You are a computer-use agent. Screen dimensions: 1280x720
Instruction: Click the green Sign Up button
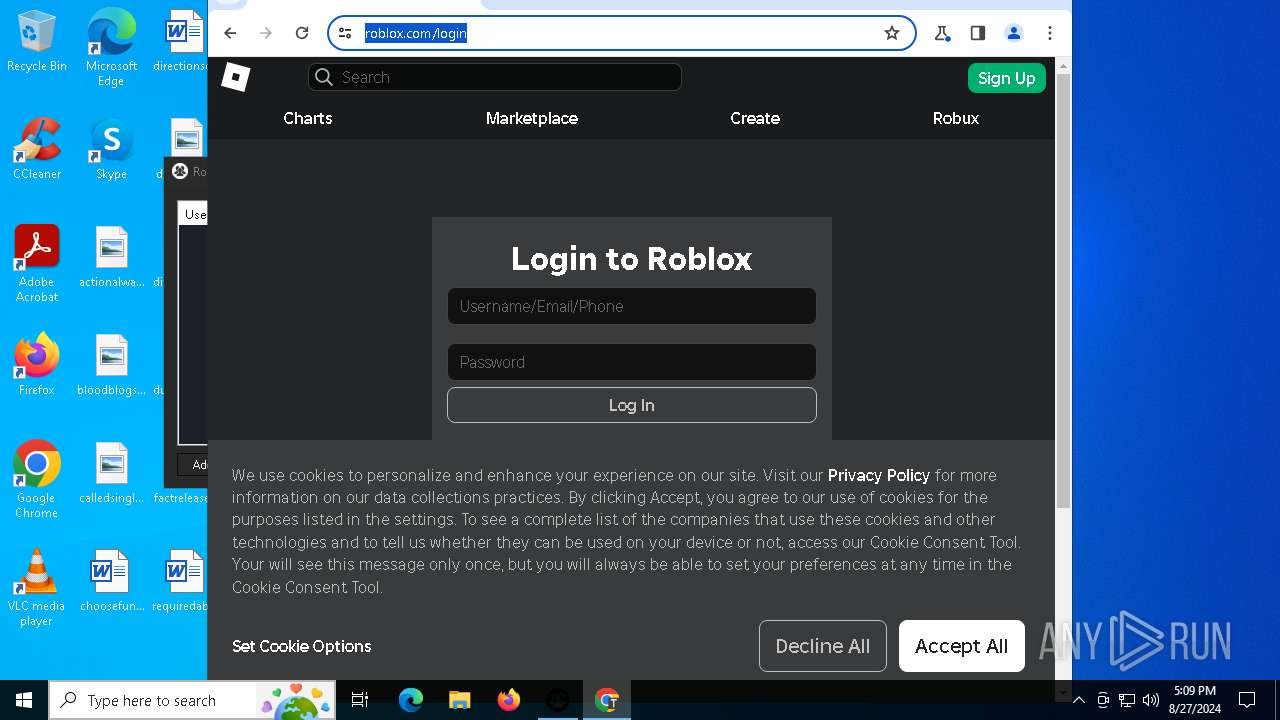click(x=1007, y=78)
